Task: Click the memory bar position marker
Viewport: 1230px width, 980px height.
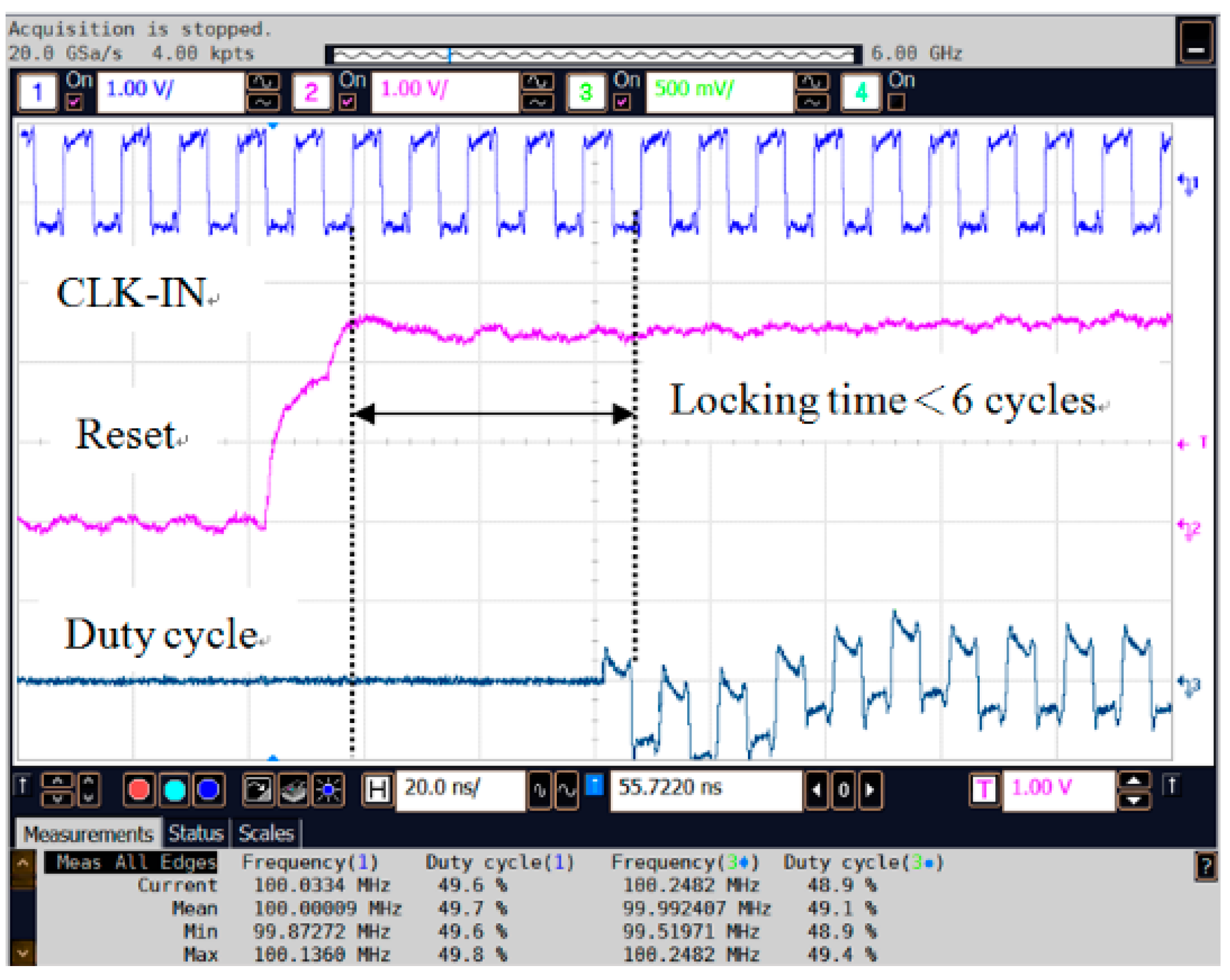Action: [x=450, y=55]
